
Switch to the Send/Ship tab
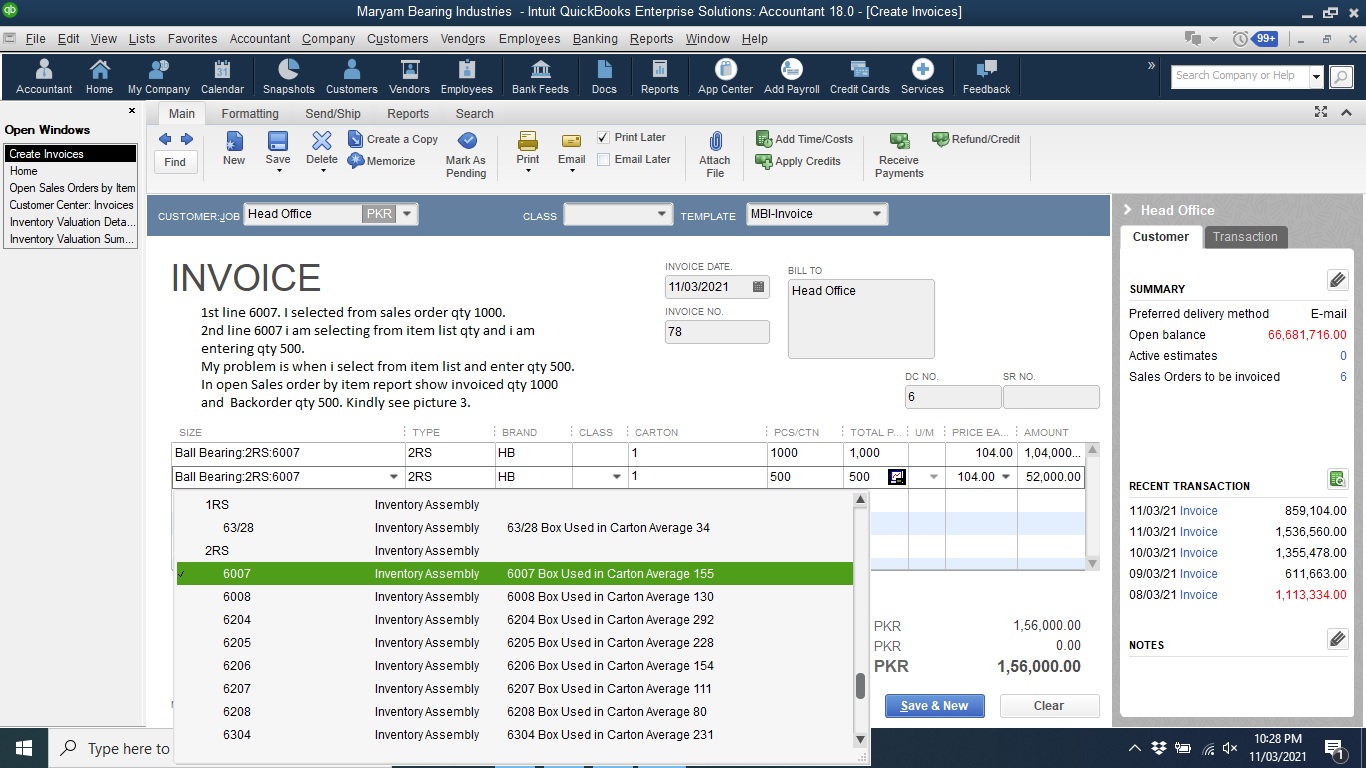coord(332,113)
